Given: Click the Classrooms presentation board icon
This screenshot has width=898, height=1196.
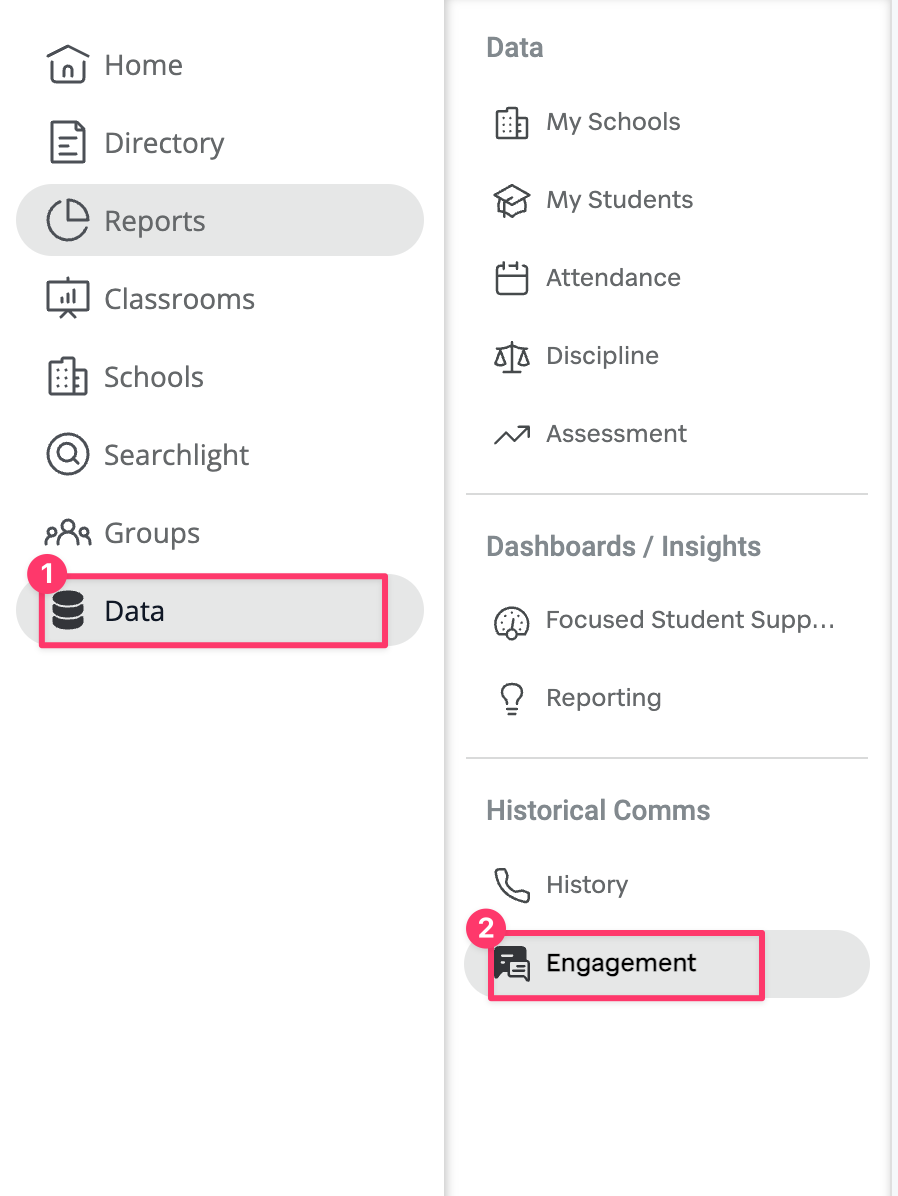Looking at the screenshot, I should (x=68, y=298).
